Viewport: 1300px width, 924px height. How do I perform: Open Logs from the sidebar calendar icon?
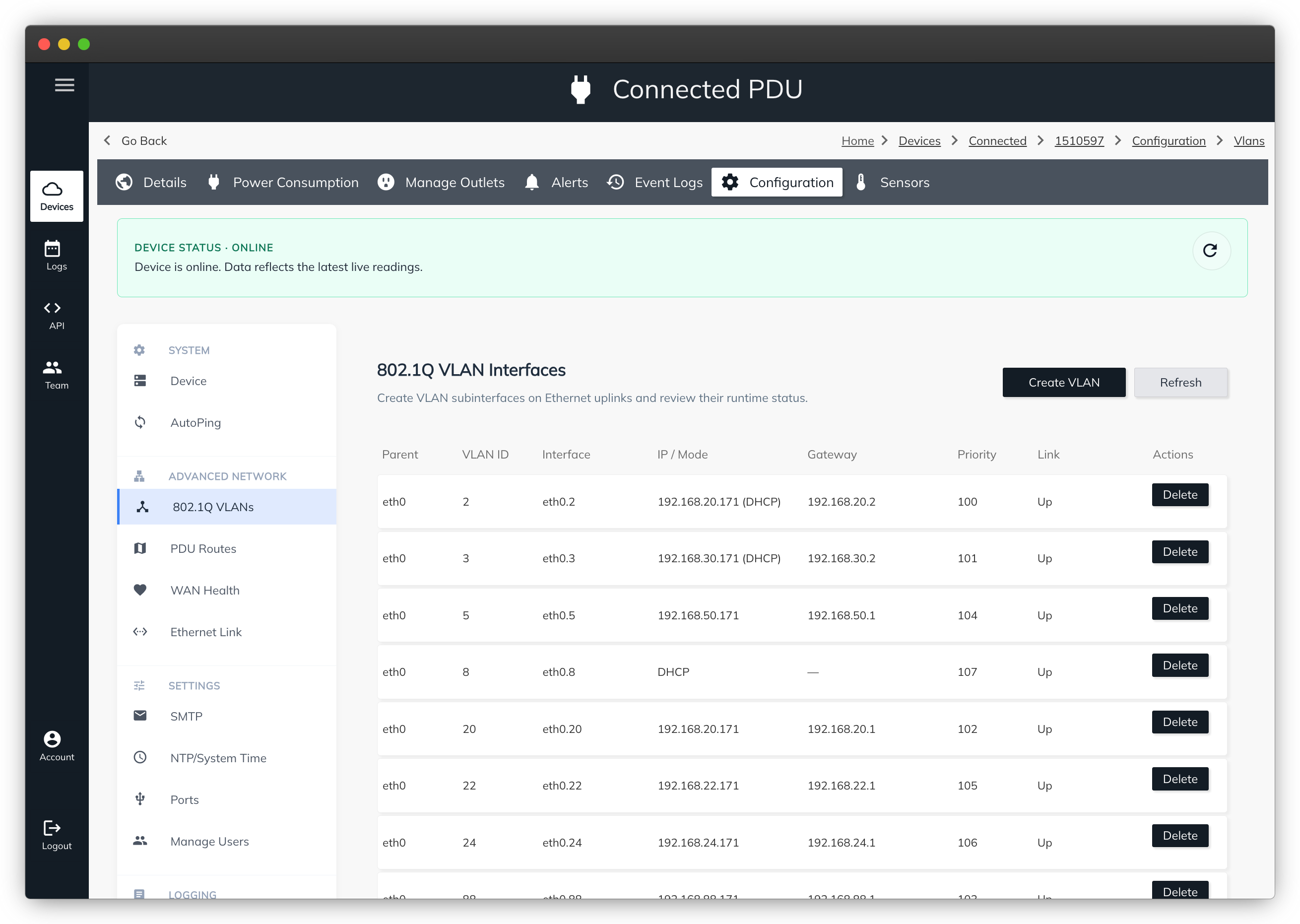[x=52, y=249]
